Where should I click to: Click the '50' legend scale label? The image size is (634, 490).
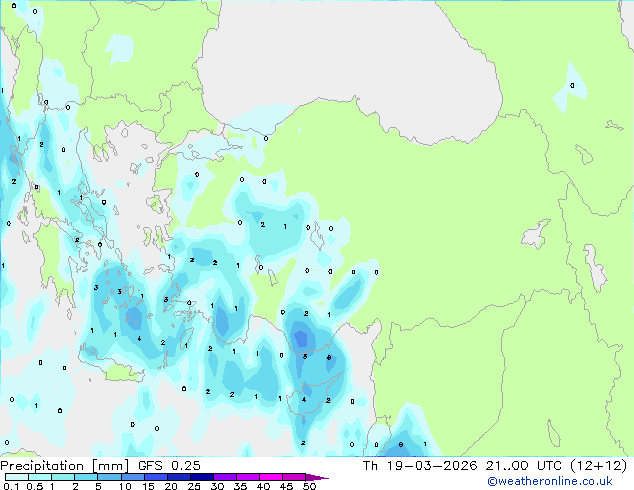[309, 486]
